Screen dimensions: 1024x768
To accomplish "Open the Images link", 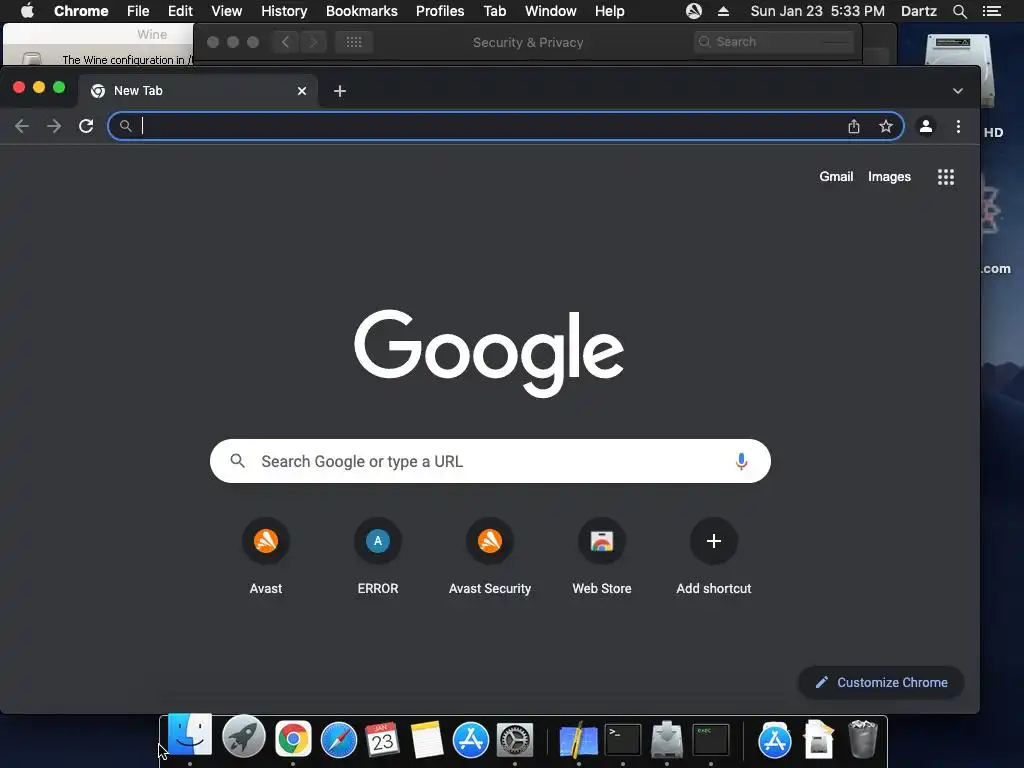I will [x=889, y=177].
